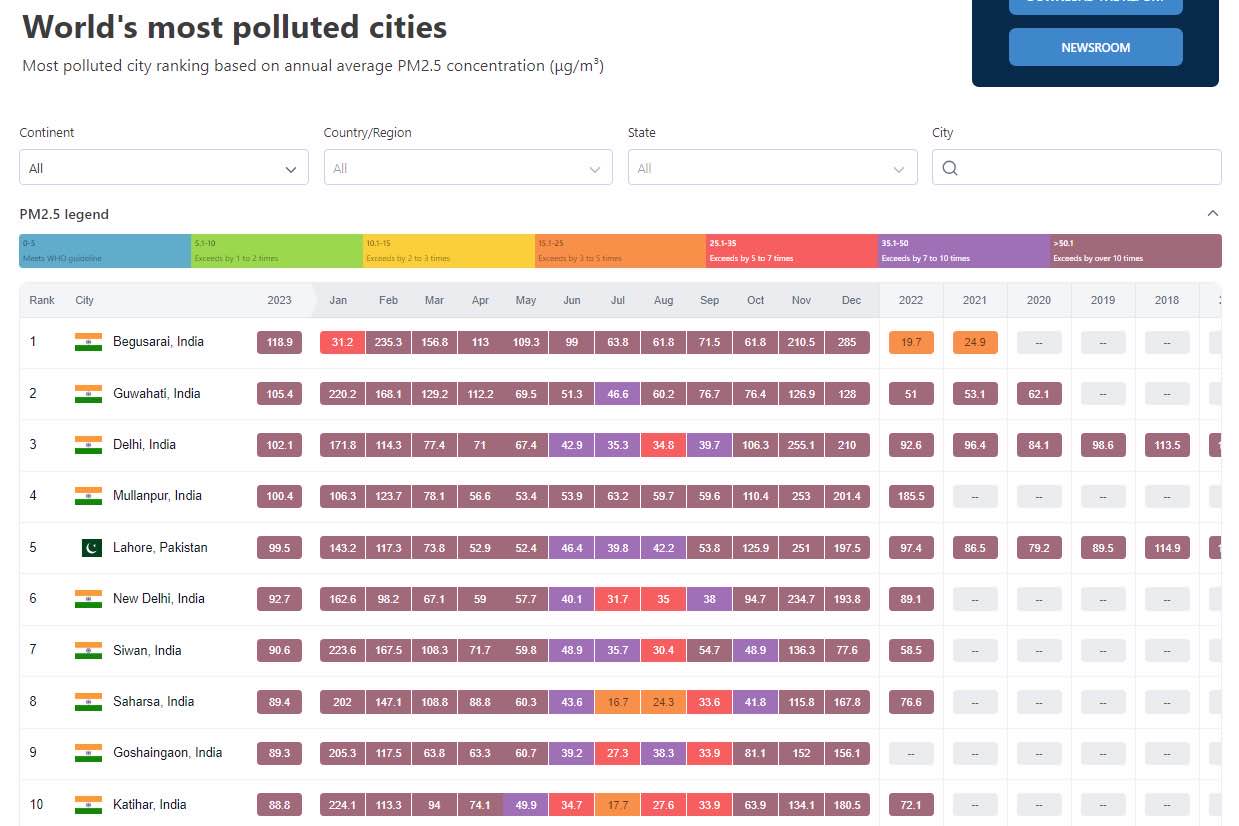Click Katihar's July value 17.7
Viewport: 1239px width, 826px height.
click(618, 805)
